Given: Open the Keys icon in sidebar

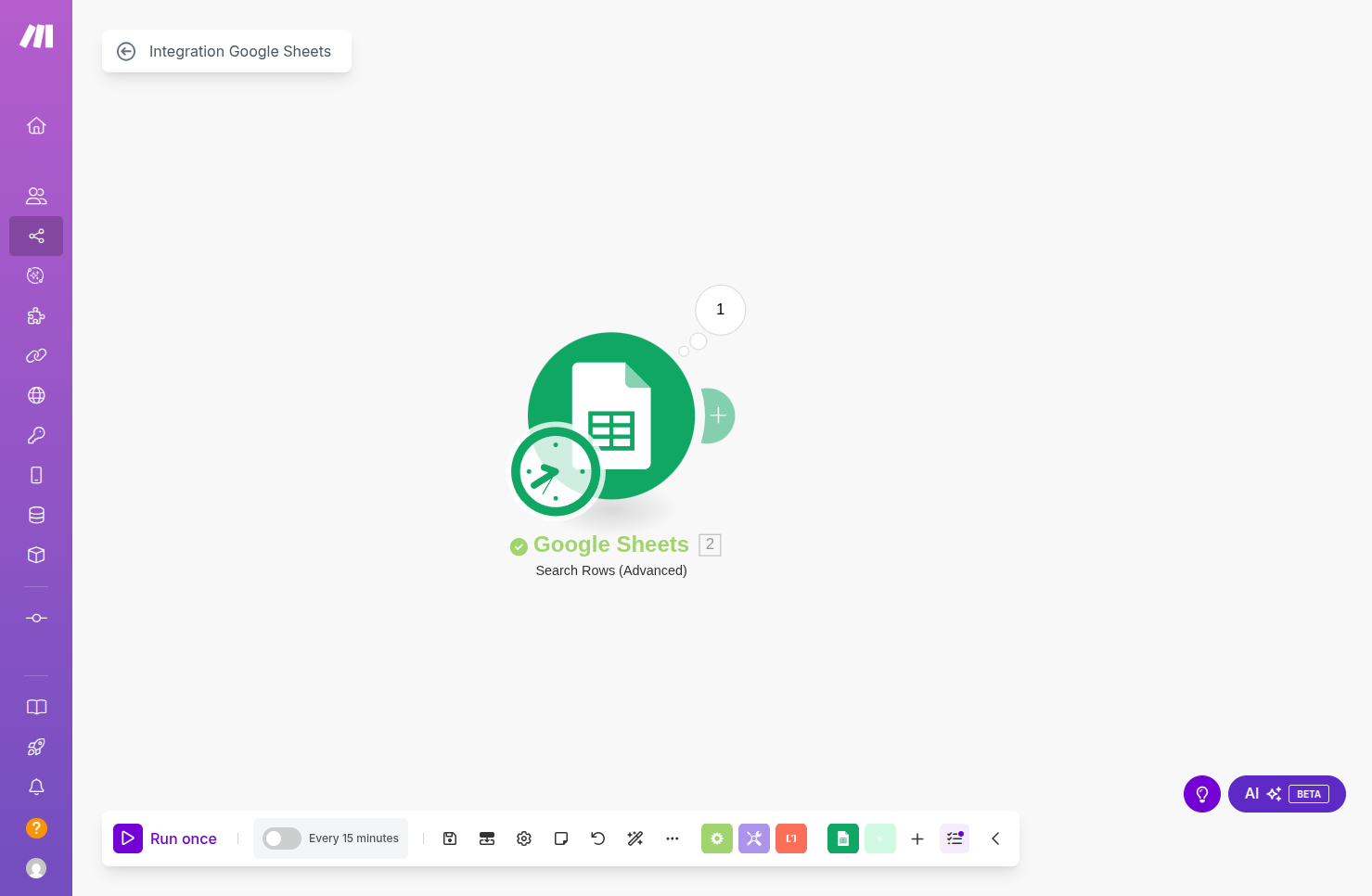Looking at the screenshot, I should pyautogui.click(x=36, y=435).
